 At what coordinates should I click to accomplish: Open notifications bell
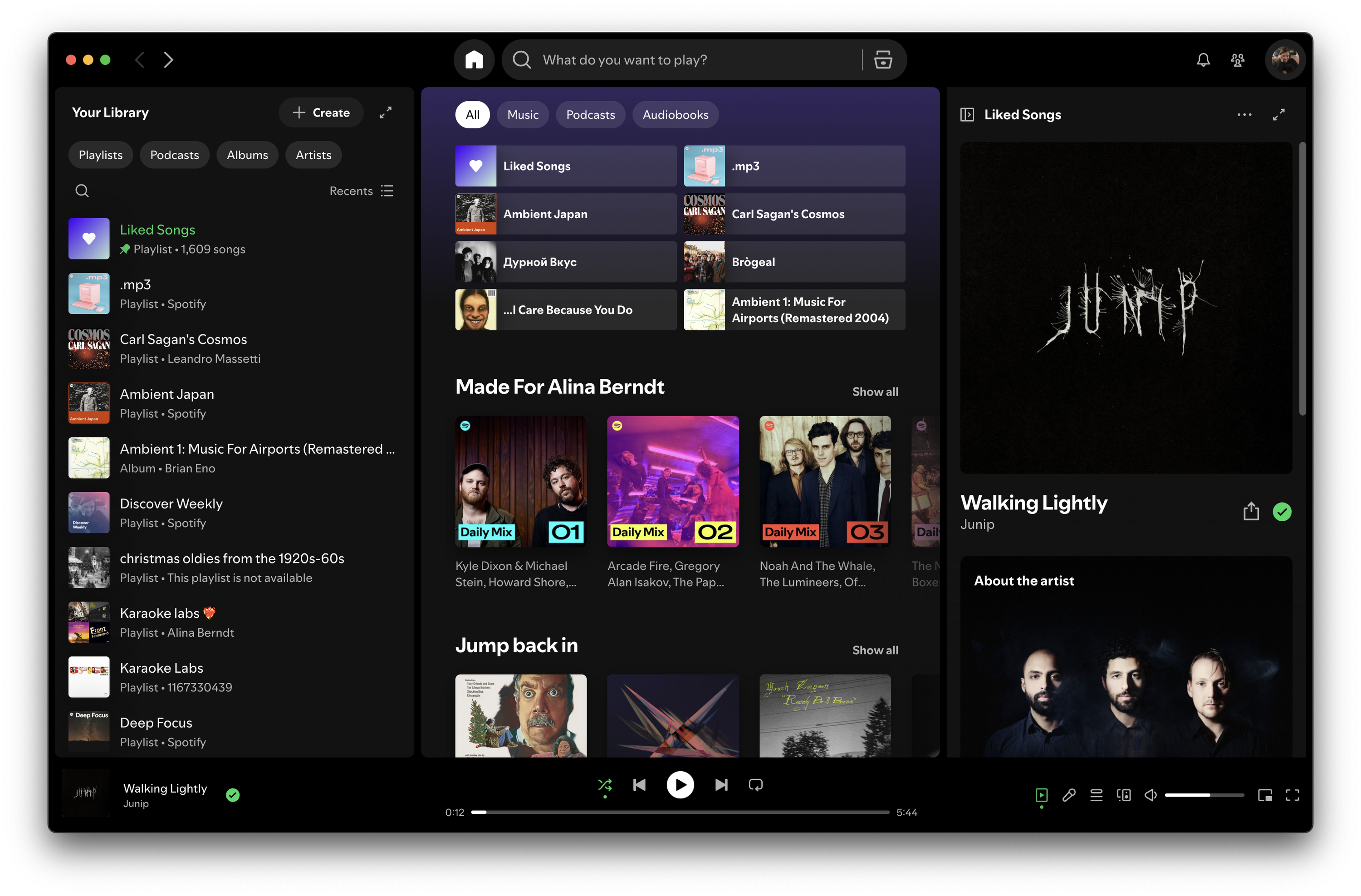(x=1203, y=59)
